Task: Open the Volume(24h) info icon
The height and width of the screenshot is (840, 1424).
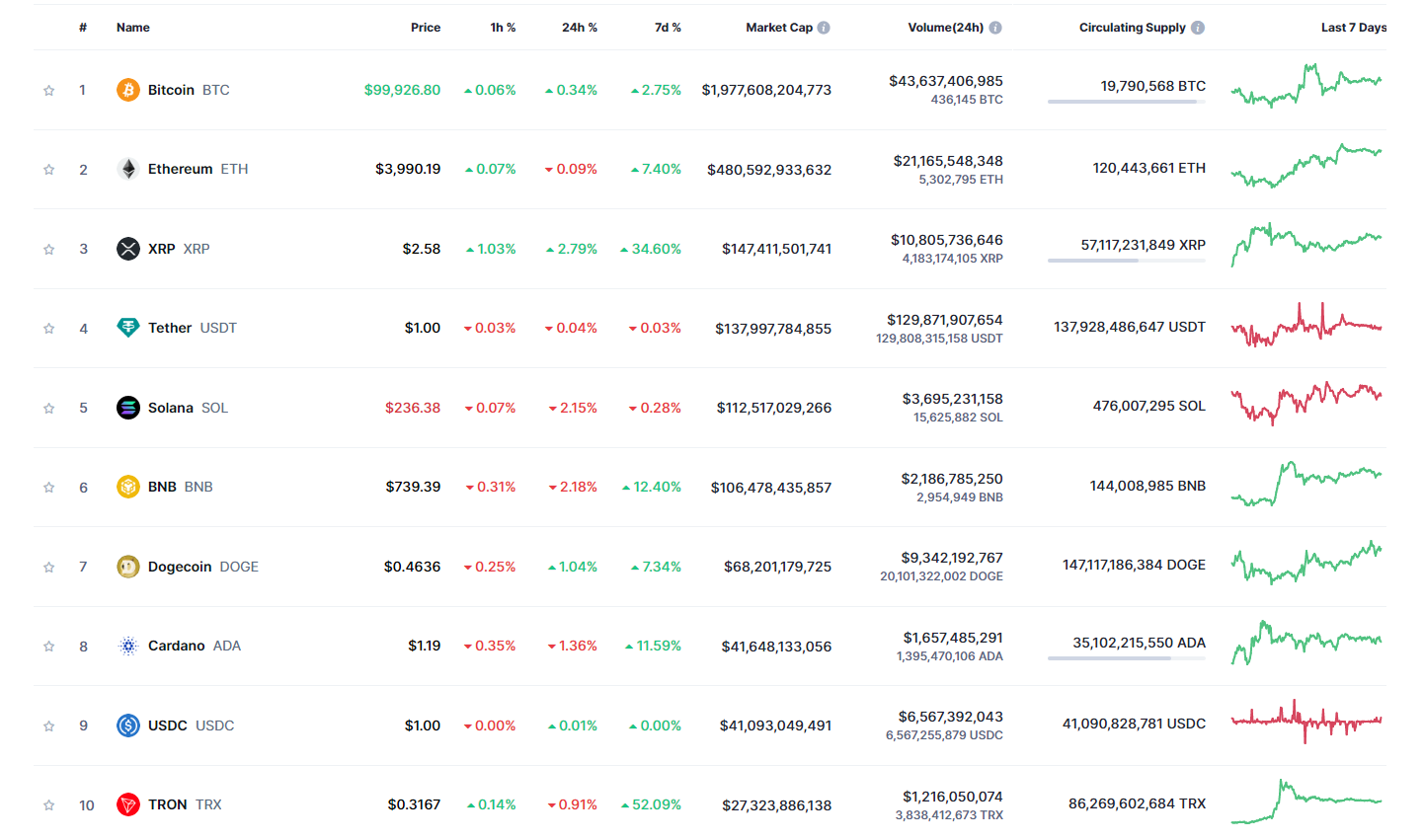Action: (x=995, y=28)
